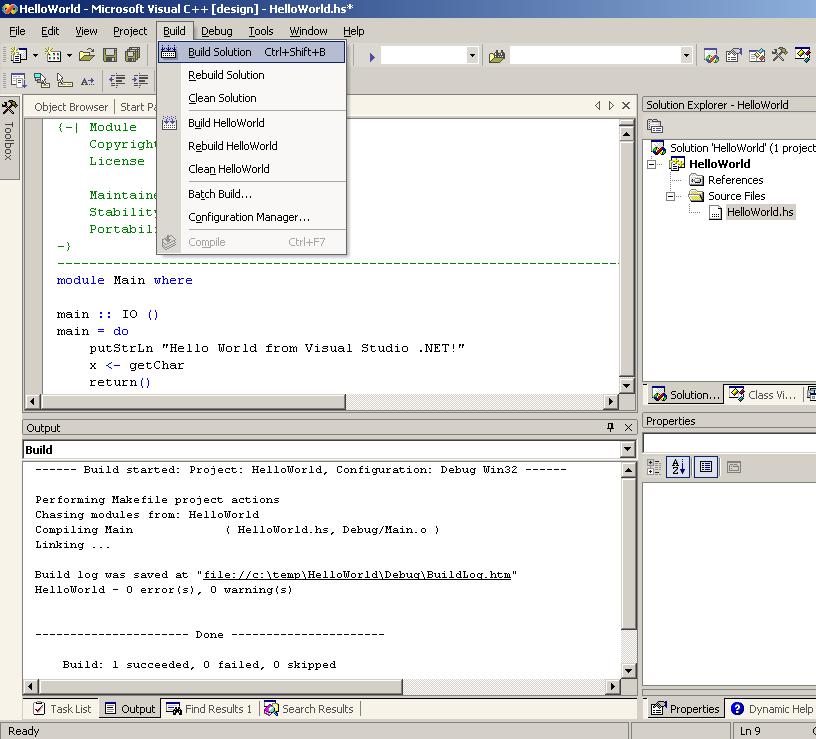816x739 pixels.
Task: Switch to the Task List tab
Action: click(62, 709)
